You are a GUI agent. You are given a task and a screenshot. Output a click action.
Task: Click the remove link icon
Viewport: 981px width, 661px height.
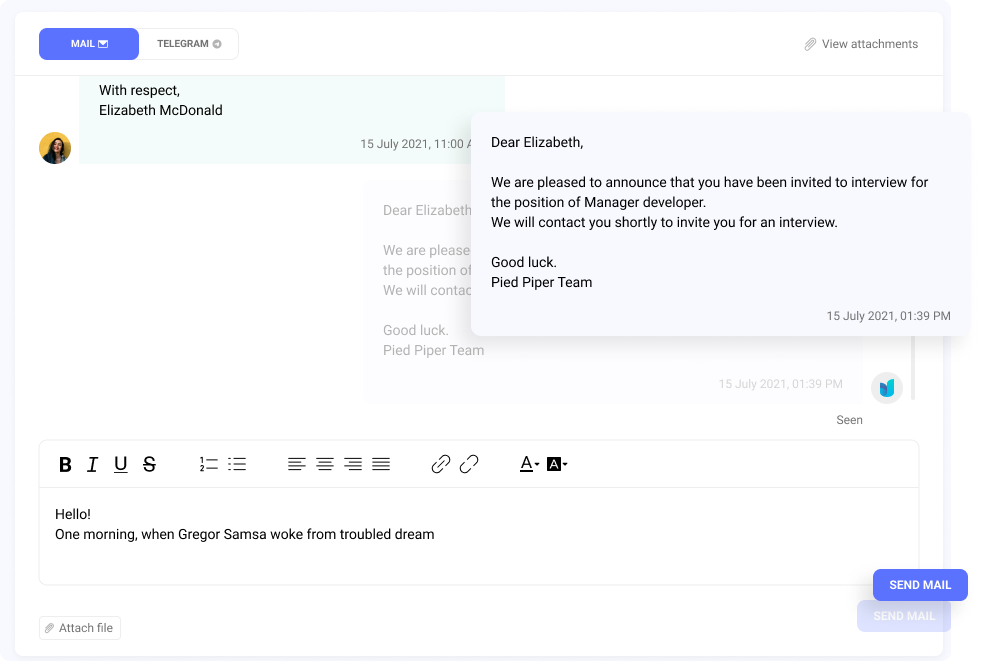(469, 464)
